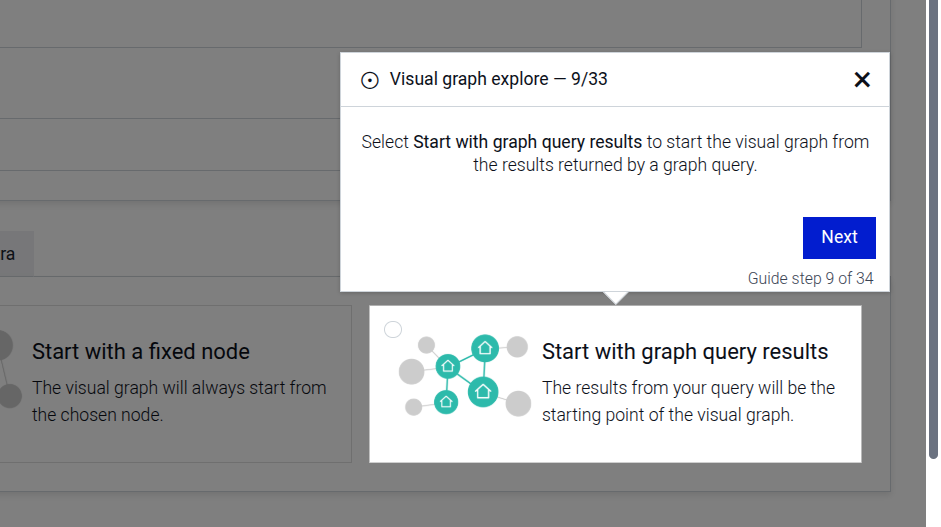Image resolution: width=941 pixels, height=527 pixels.
Task: Click the guide target icon beside the title
Action: (370, 80)
